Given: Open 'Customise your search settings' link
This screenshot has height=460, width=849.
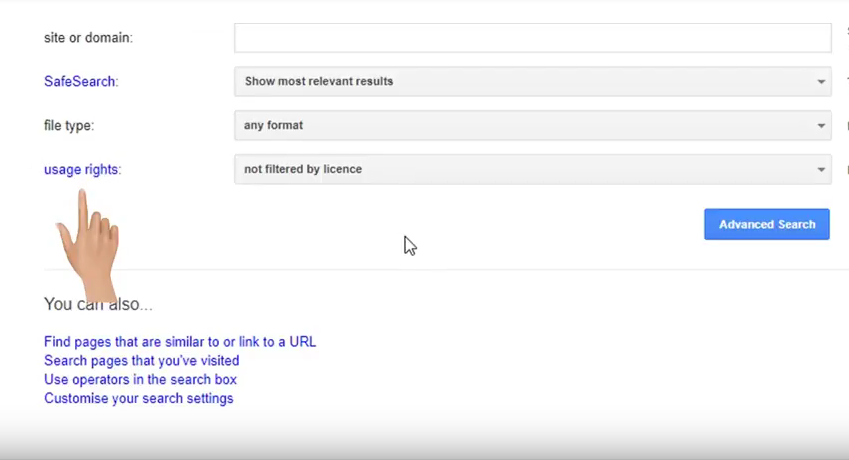Looking at the screenshot, I should click(x=139, y=399).
